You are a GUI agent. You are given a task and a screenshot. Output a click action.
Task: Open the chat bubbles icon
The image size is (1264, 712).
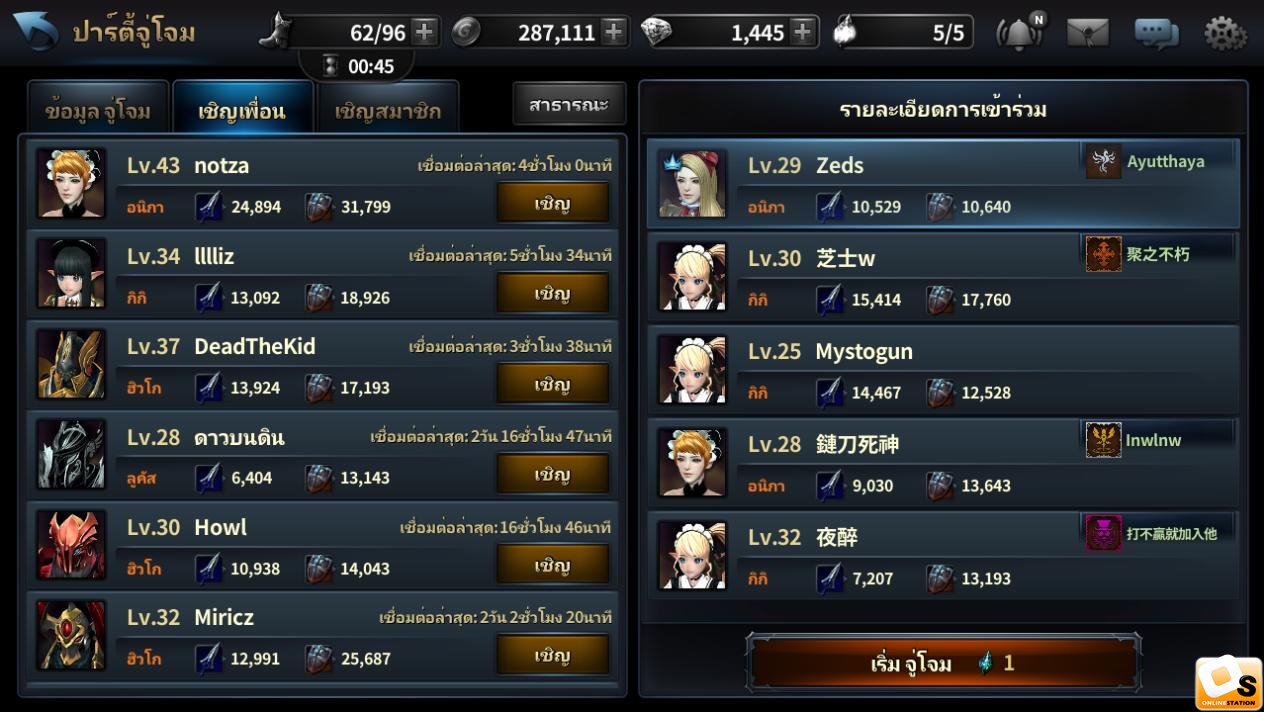point(1156,33)
